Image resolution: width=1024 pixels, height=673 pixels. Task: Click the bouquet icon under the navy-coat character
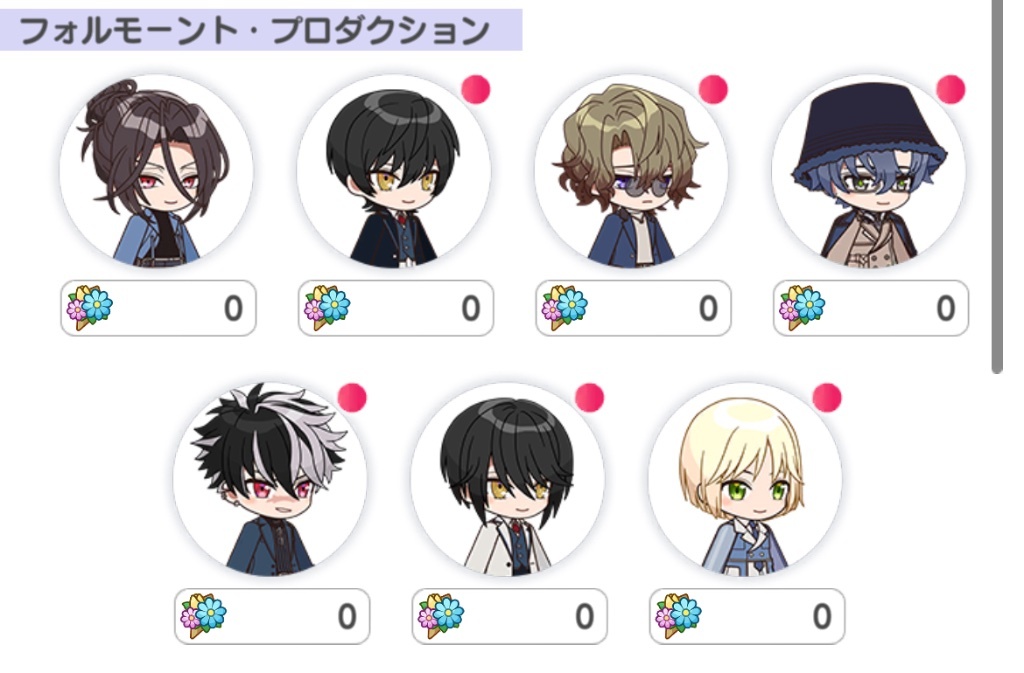pyautogui.click(x=327, y=307)
